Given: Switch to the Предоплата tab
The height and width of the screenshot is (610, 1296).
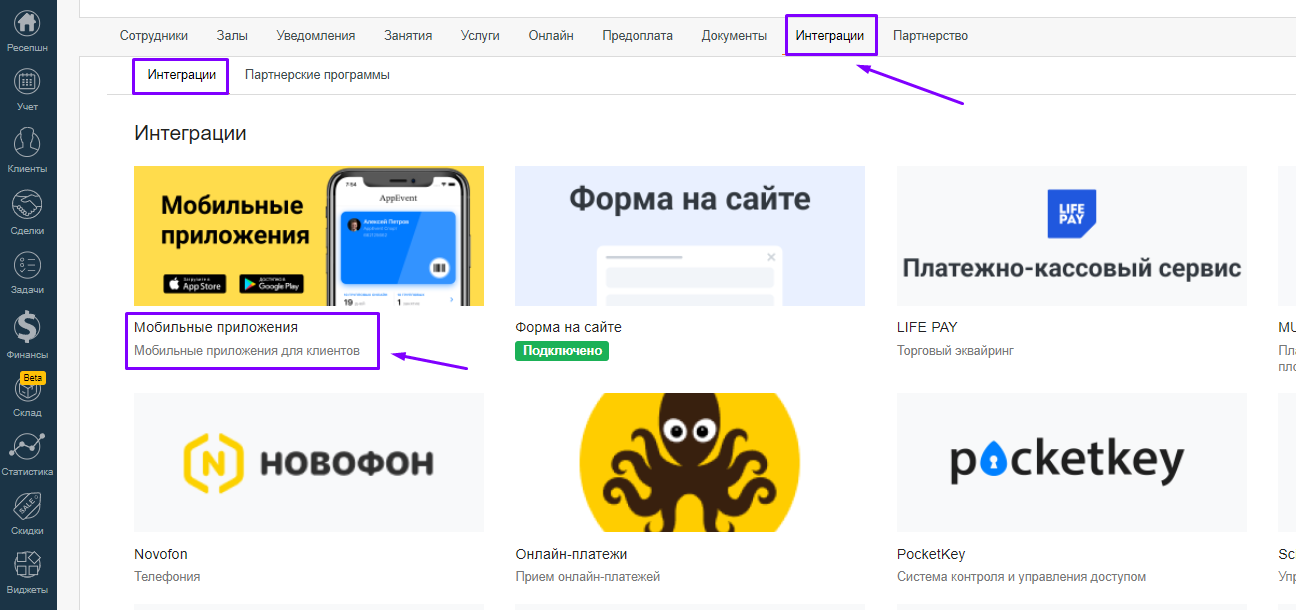Looking at the screenshot, I should point(638,35).
